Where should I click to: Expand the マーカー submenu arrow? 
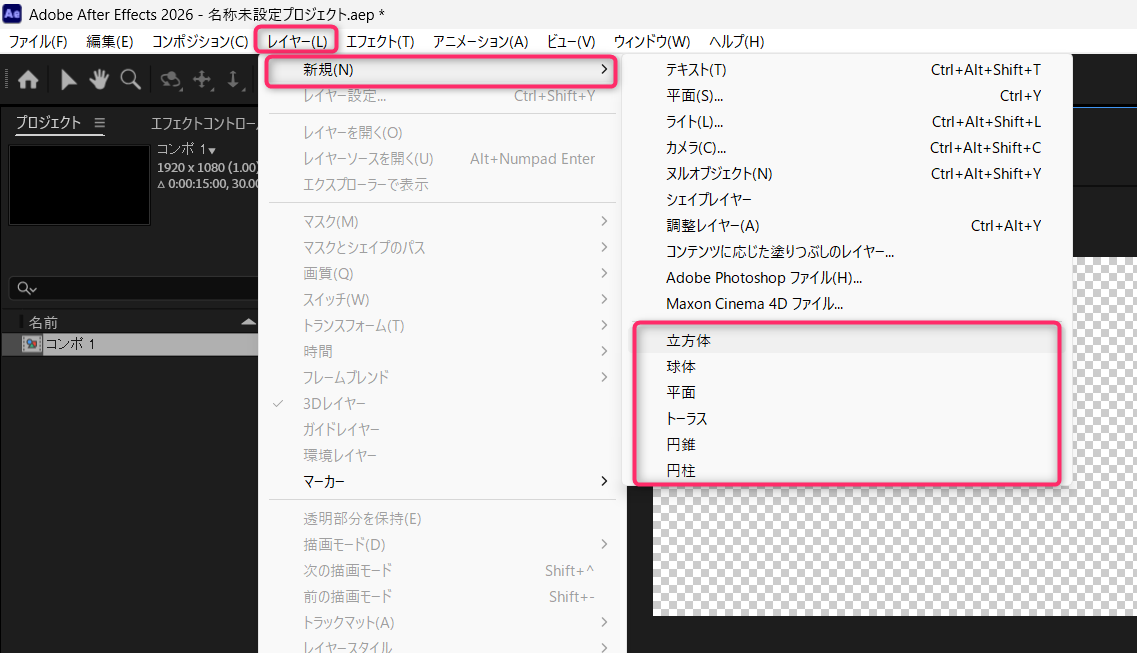click(604, 481)
